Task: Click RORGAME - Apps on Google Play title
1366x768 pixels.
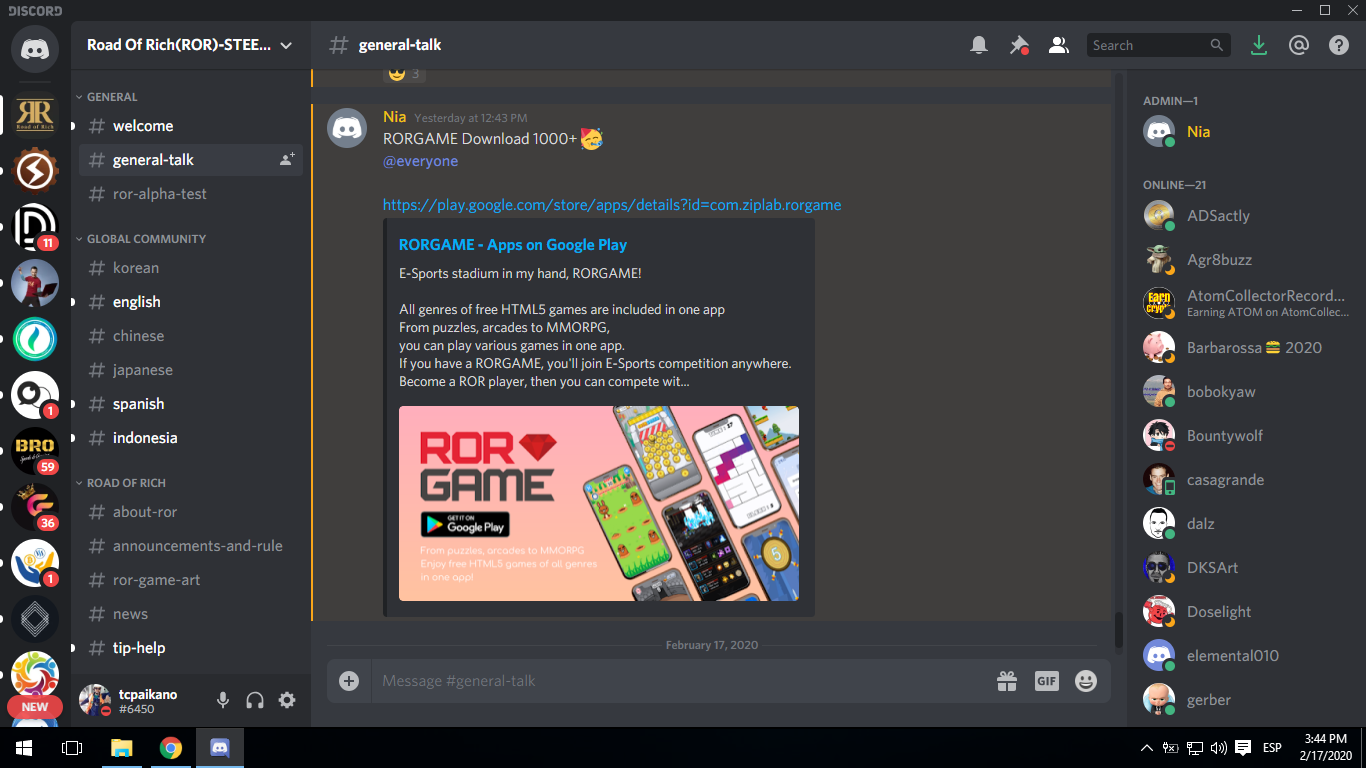Action: point(513,245)
